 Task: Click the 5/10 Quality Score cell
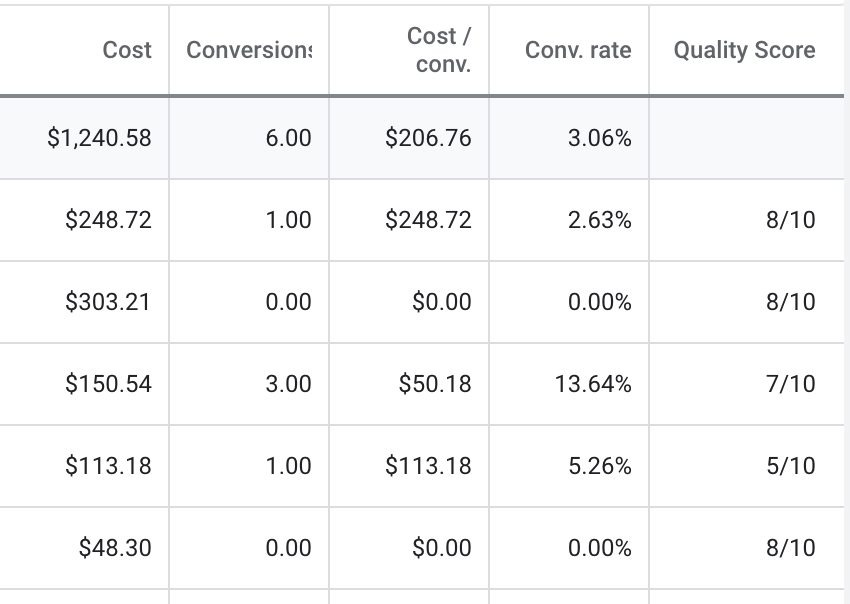tap(790, 466)
